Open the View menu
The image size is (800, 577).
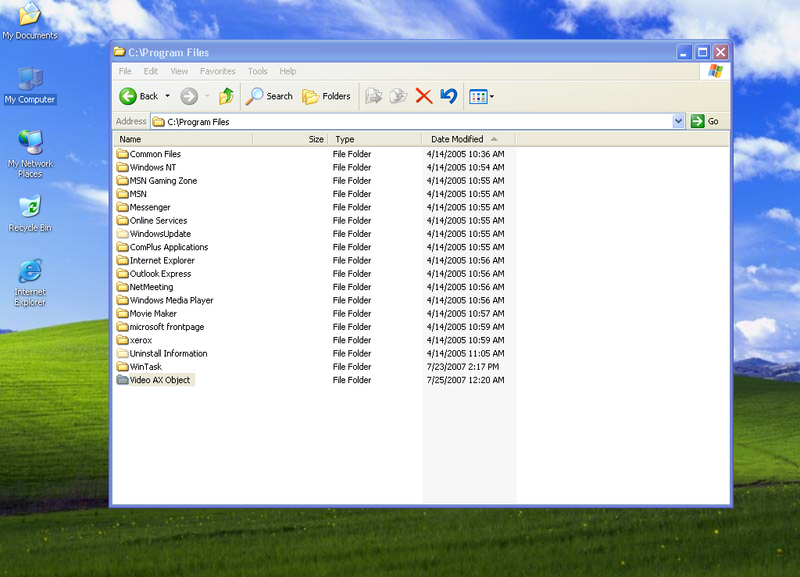(x=179, y=71)
